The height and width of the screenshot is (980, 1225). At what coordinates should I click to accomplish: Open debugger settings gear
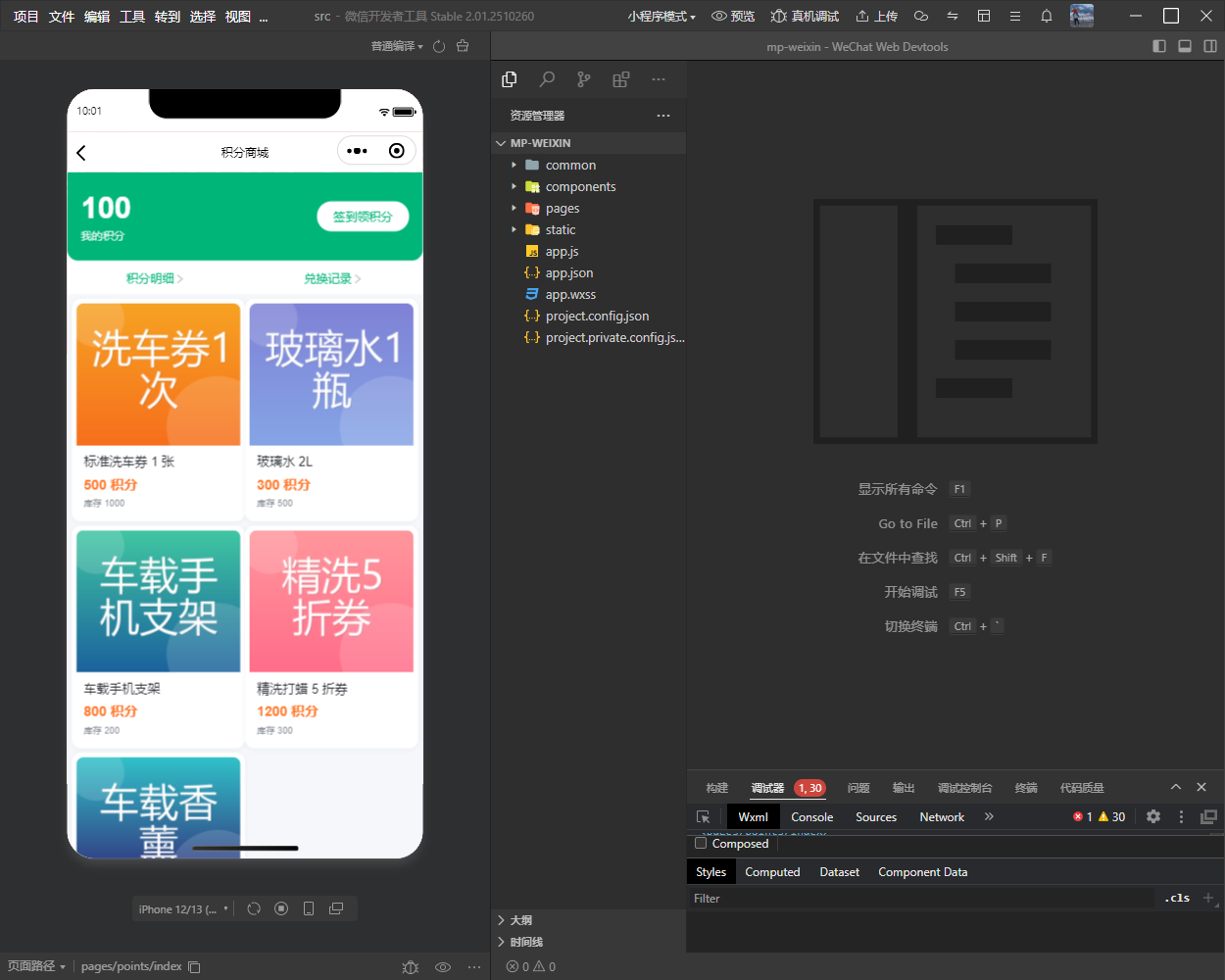point(1153,816)
